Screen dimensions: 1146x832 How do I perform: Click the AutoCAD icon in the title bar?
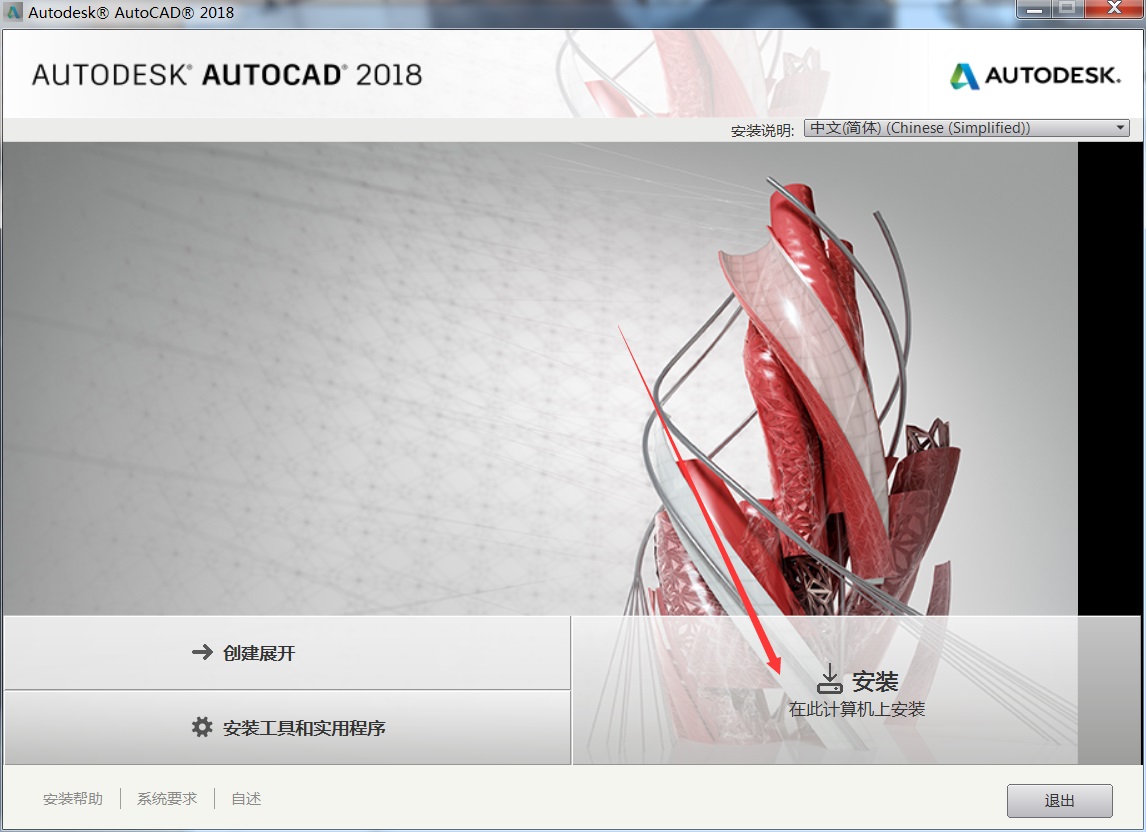pyautogui.click(x=14, y=12)
